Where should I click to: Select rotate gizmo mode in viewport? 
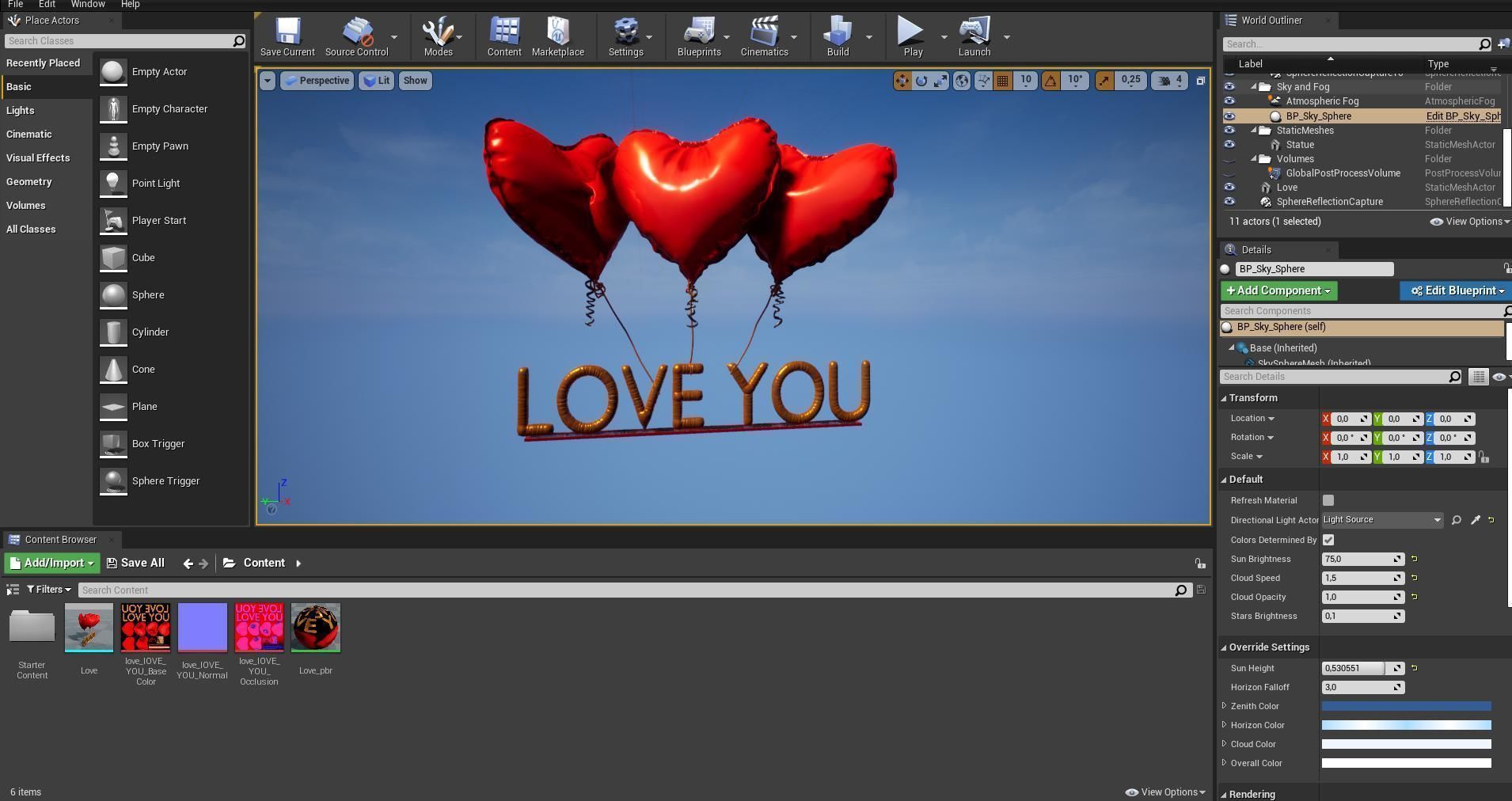pos(921,81)
